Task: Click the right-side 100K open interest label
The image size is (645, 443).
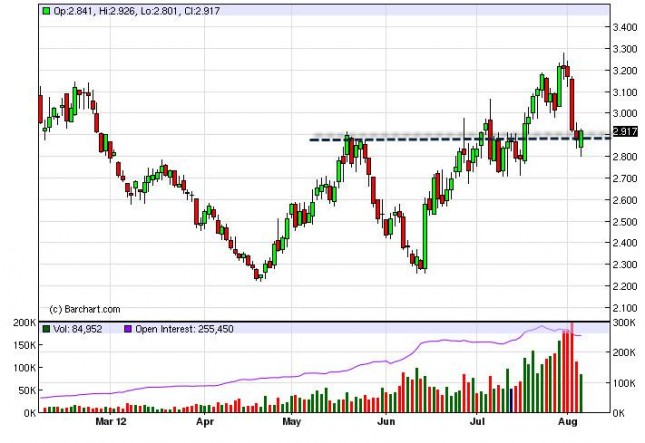Action: pos(624,383)
